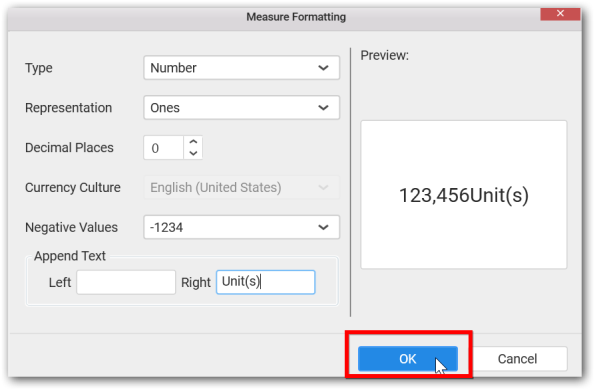This screenshot has height=390, width=595.
Task: Focus the Decimal Places number field
Action: [164, 148]
